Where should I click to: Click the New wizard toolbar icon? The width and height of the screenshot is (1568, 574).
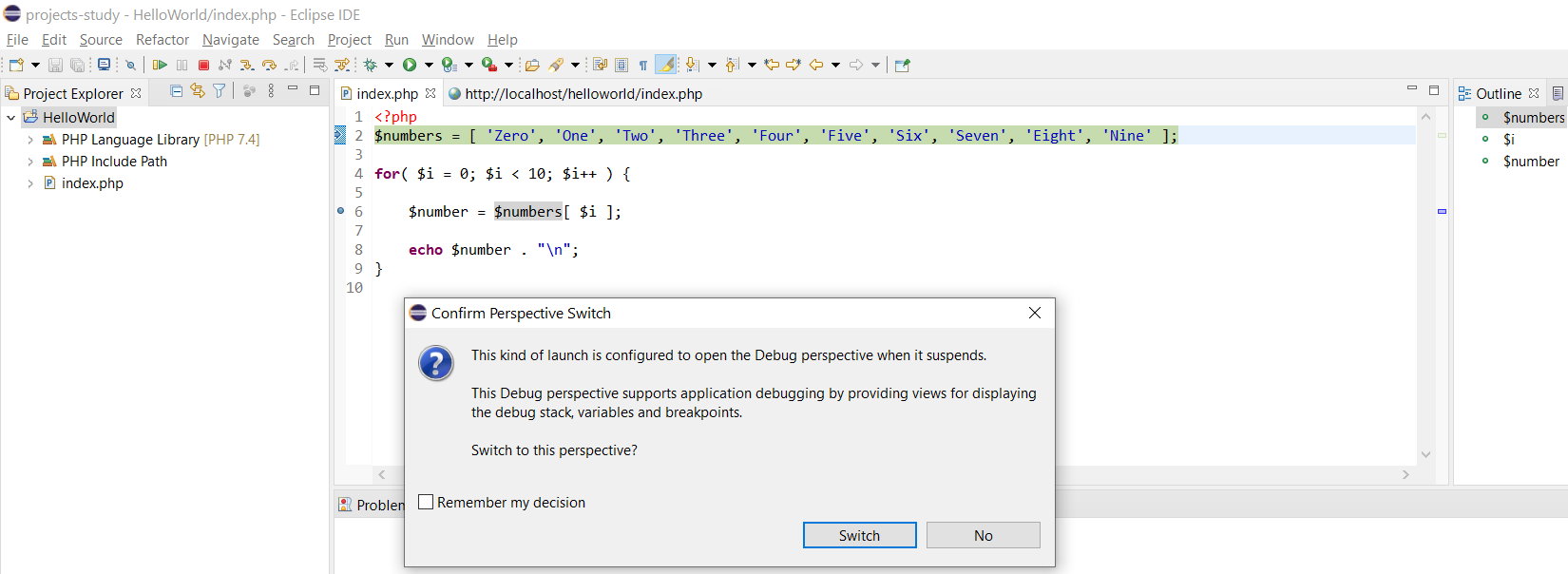pyautogui.click(x=16, y=65)
